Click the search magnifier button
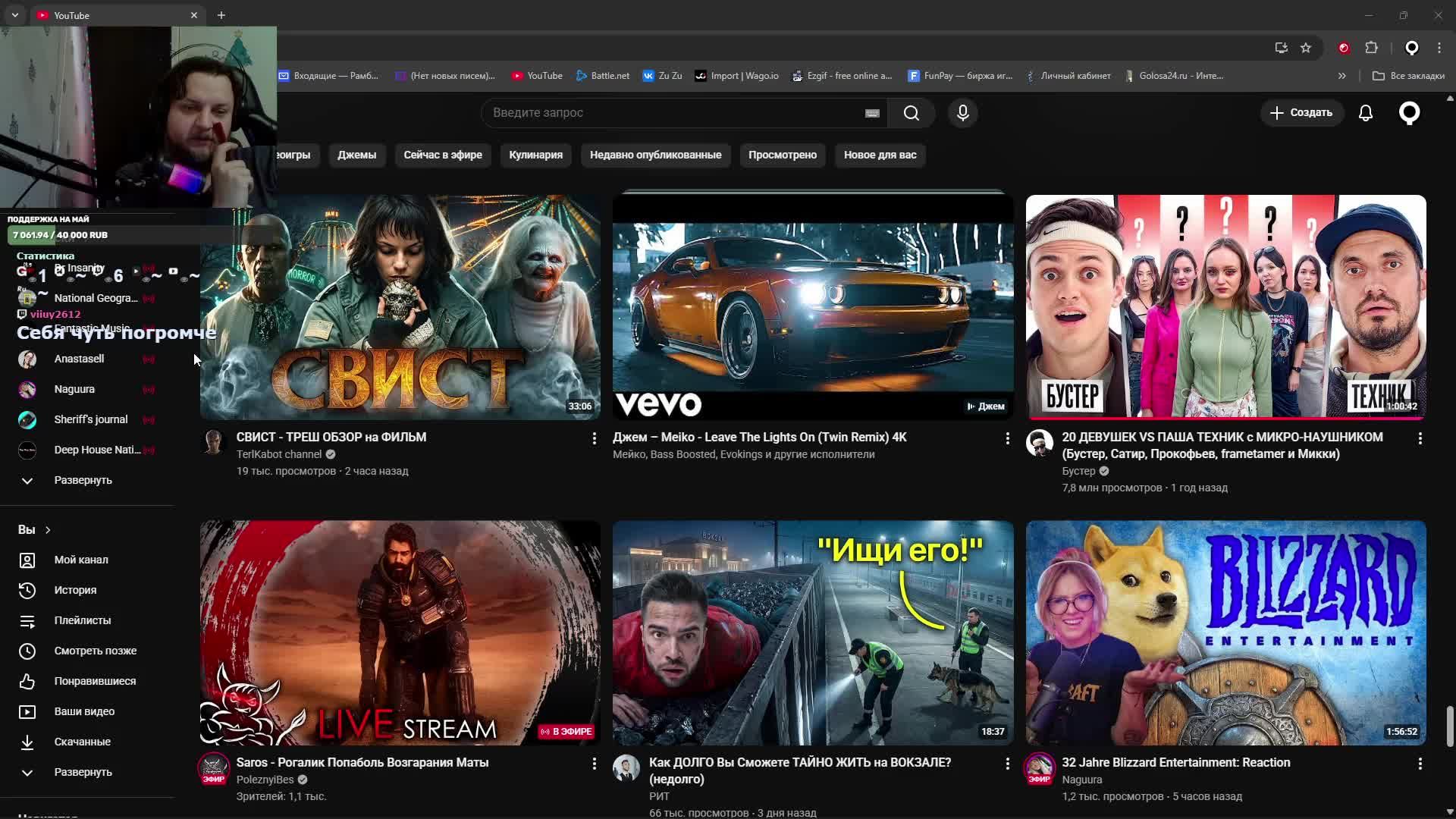 911,113
